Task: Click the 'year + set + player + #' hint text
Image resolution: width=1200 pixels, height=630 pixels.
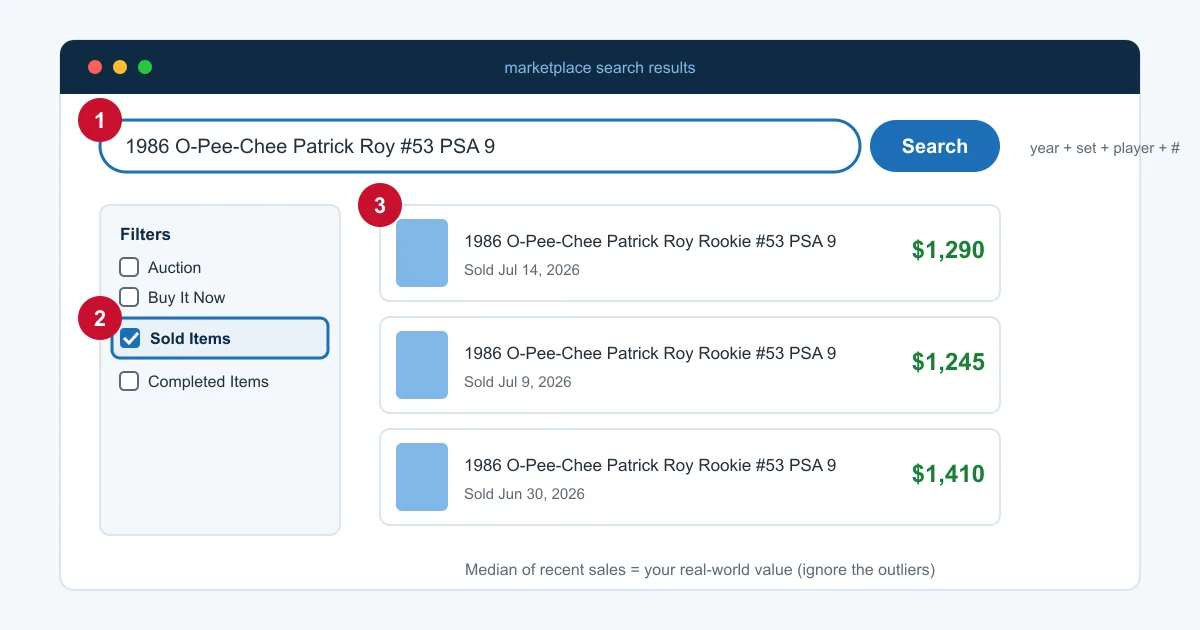Action: (x=1105, y=148)
